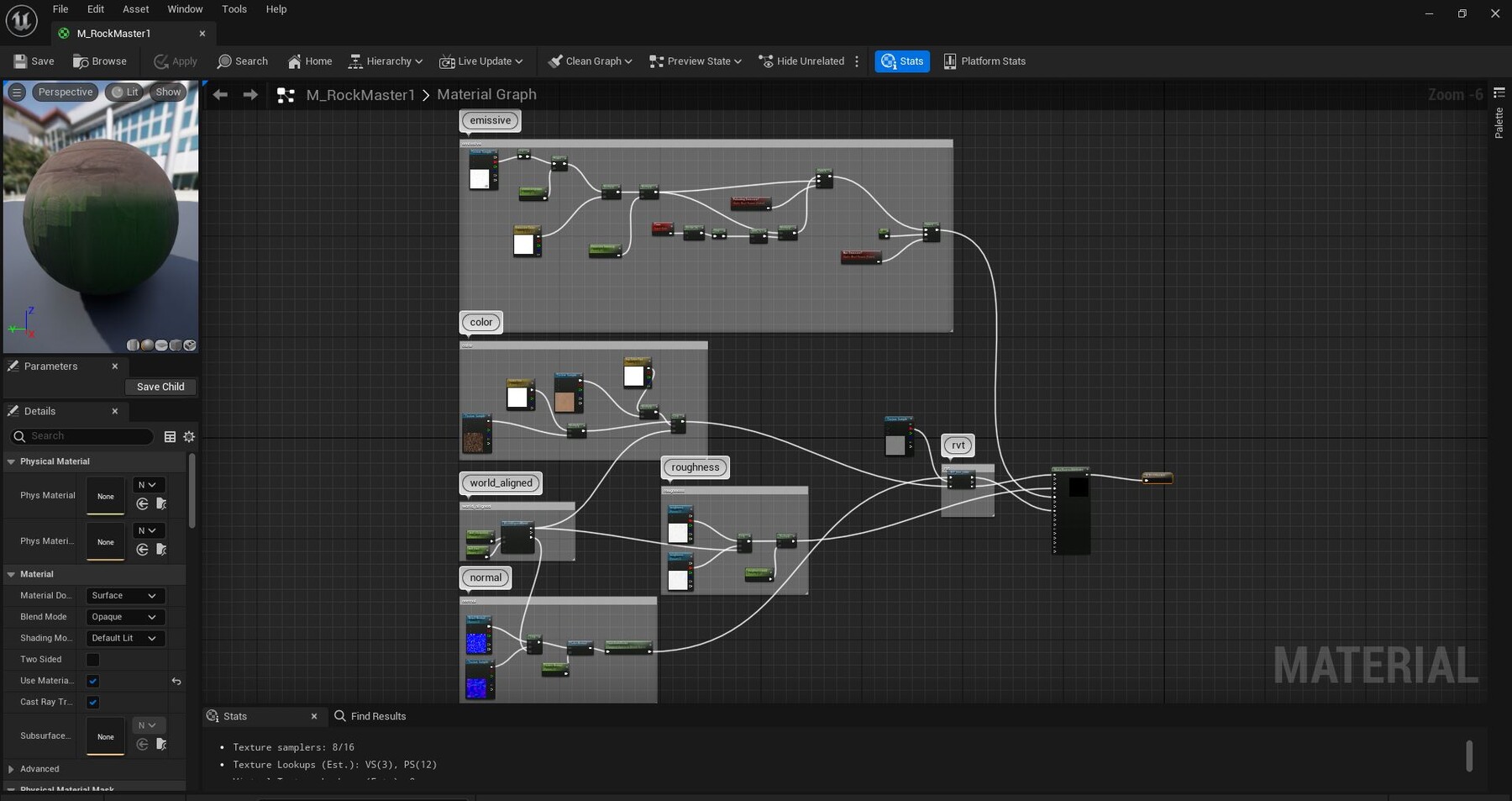Go back in graph navigation history
The image size is (1512, 801).
coord(220,95)
